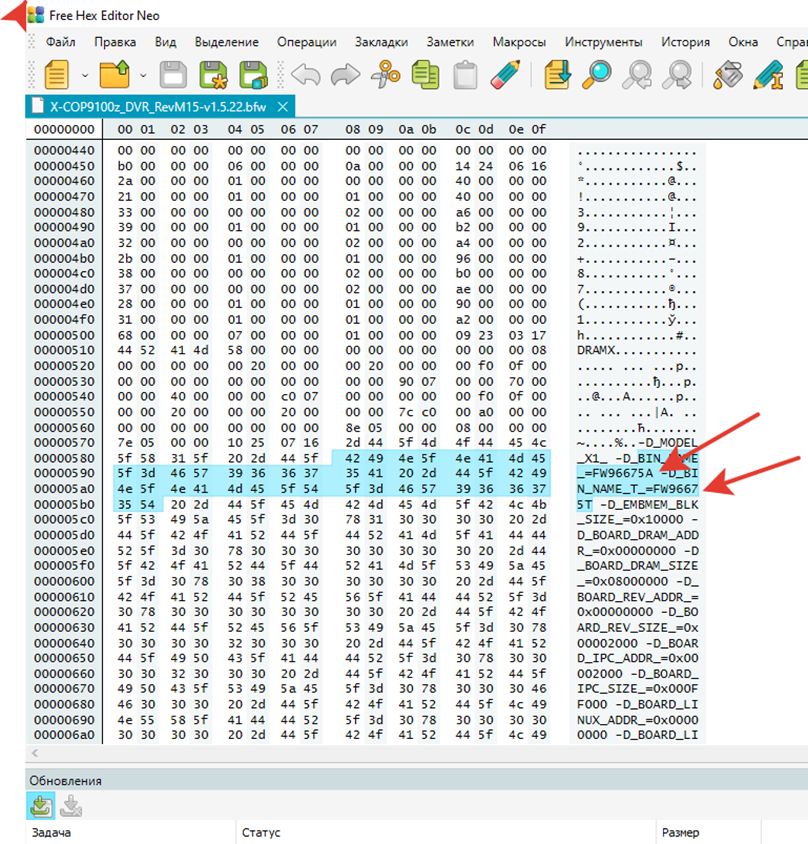Click the Save floppy disk icon
The height and width of the screenshot is (844, 808).
(x=172, y=74)
